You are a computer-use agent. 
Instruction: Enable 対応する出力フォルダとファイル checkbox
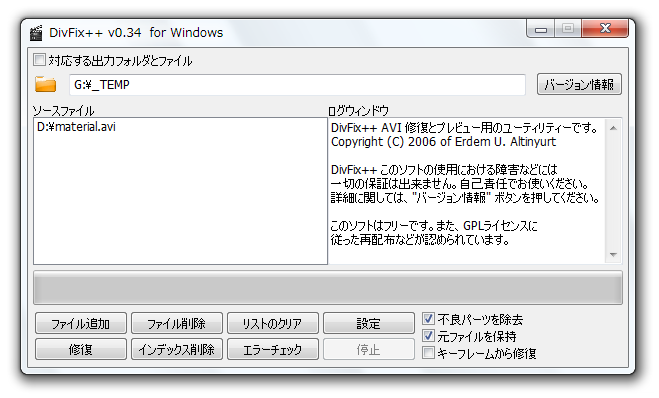(x=40, y=60)
